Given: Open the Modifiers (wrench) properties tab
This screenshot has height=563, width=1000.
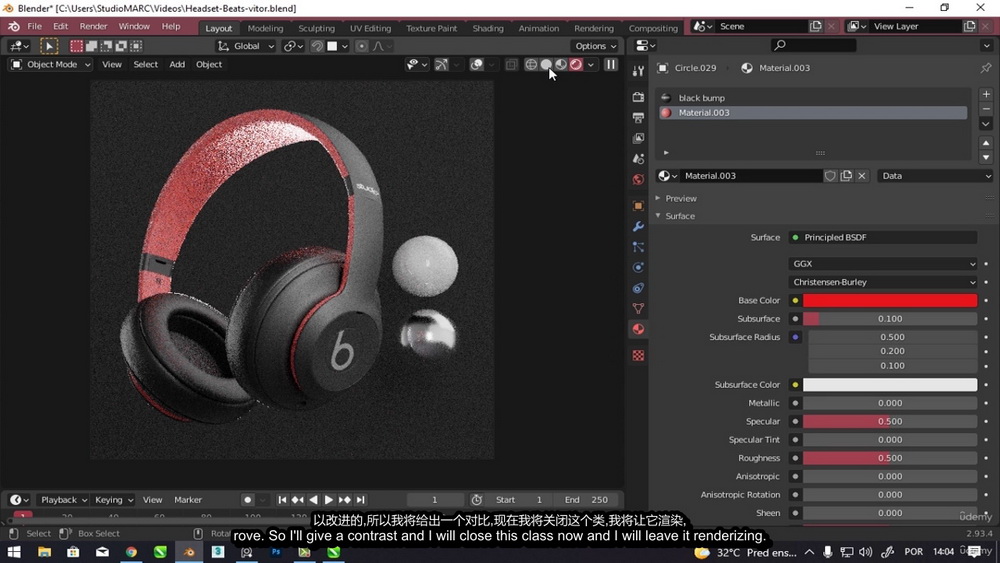Looking at the screenshot, I should click(638, 226).
